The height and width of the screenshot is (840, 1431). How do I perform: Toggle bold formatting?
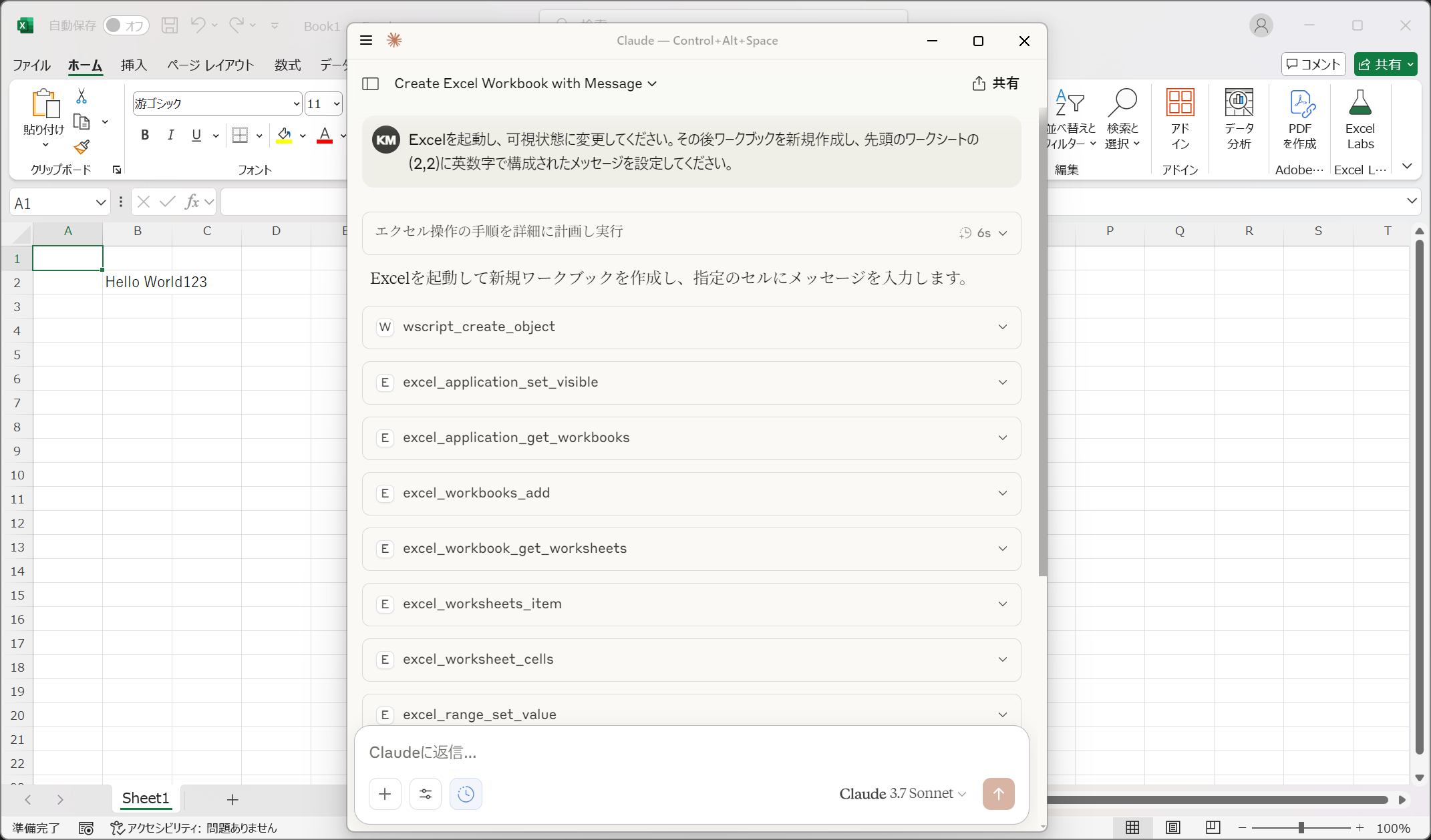tap(145, 136)
